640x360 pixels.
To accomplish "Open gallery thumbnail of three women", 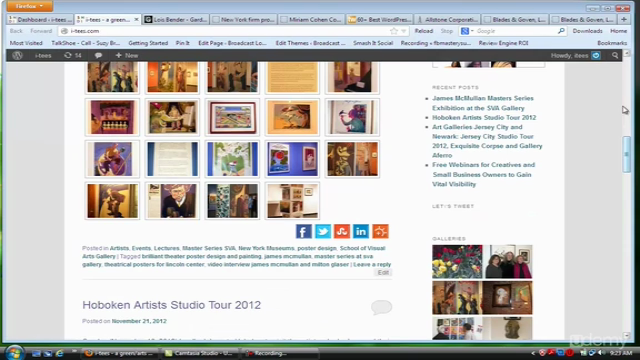I will pyautogui.click(x=508, y=262).
